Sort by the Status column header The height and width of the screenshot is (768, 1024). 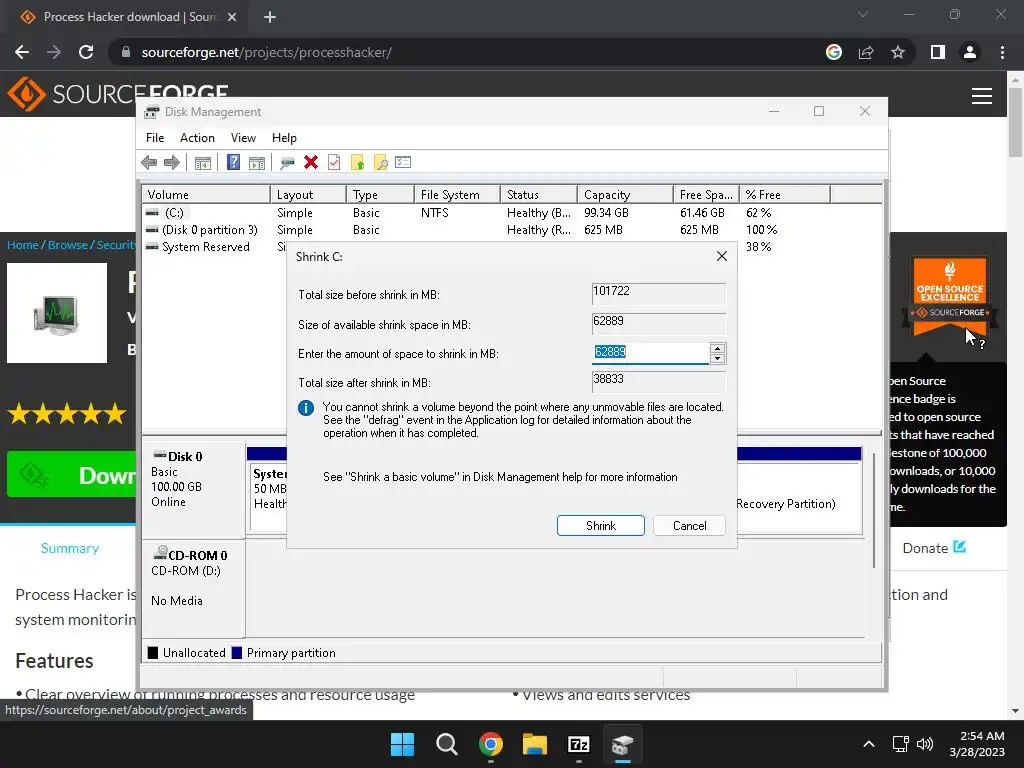(x=539, y=195)
